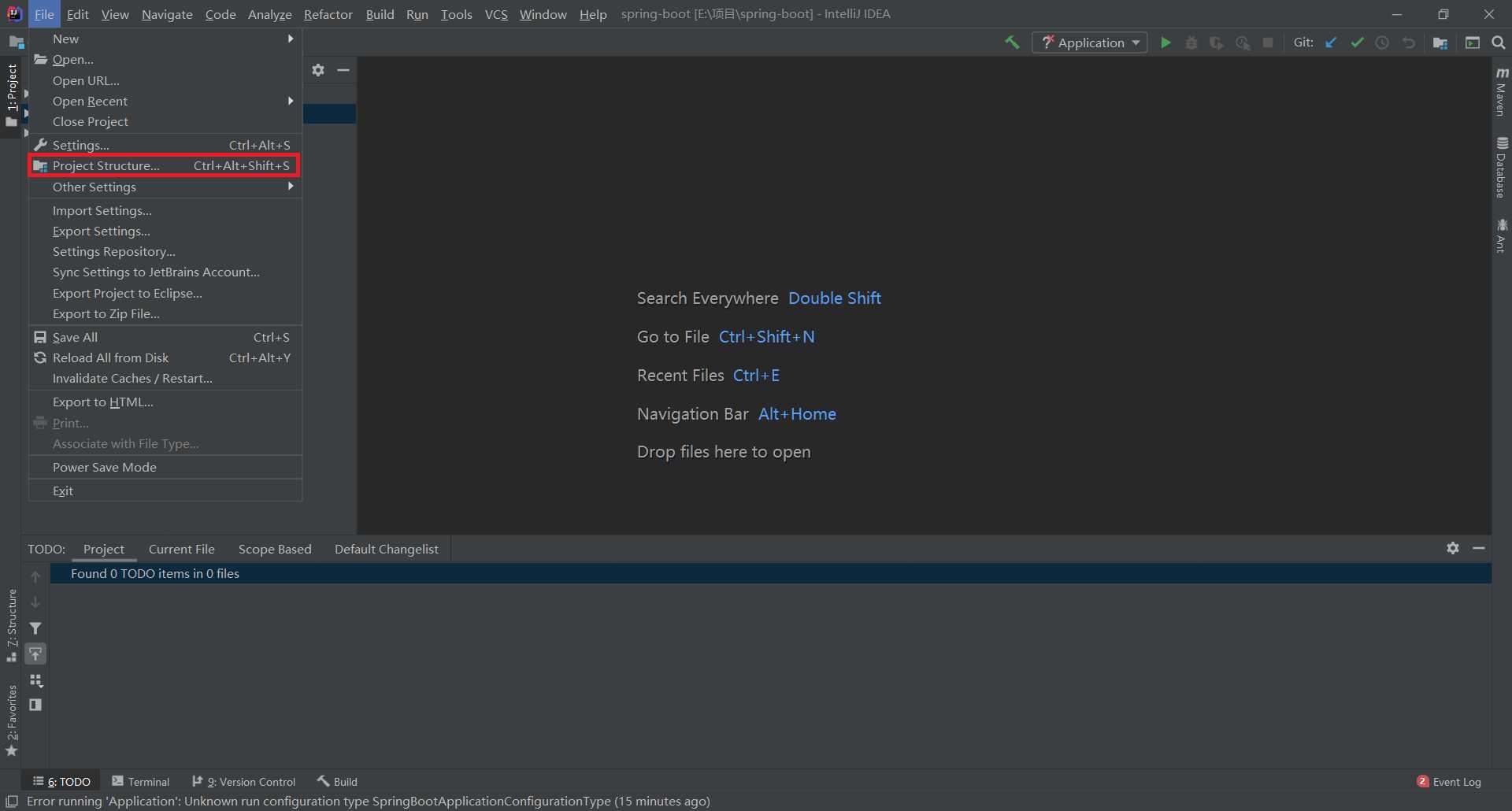Click the TODO group-by icon
Screen dimensions: 1512x811
(35, 680)
